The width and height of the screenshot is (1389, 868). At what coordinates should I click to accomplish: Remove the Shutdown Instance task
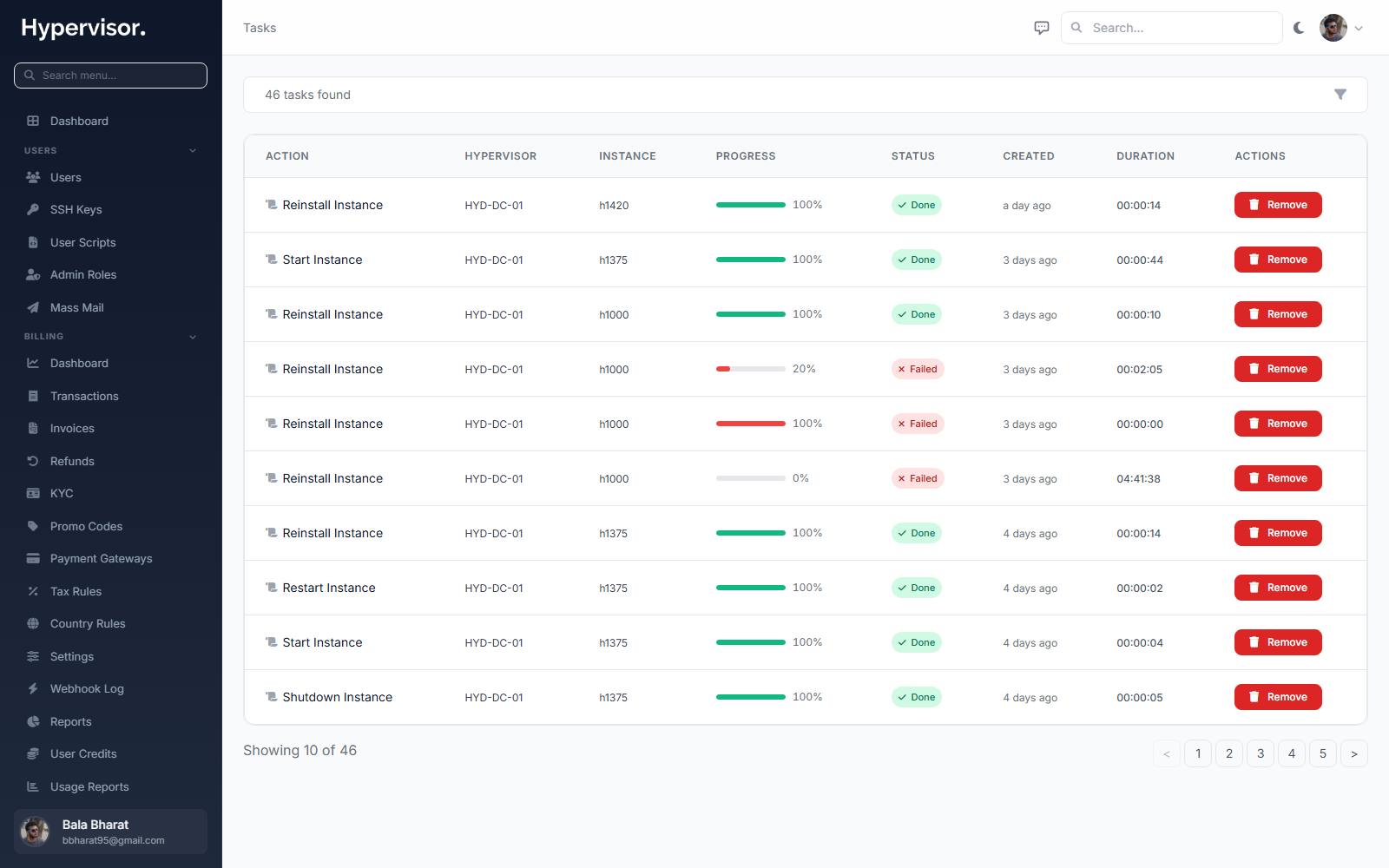pyautogui.click(x=1278, y=697)
